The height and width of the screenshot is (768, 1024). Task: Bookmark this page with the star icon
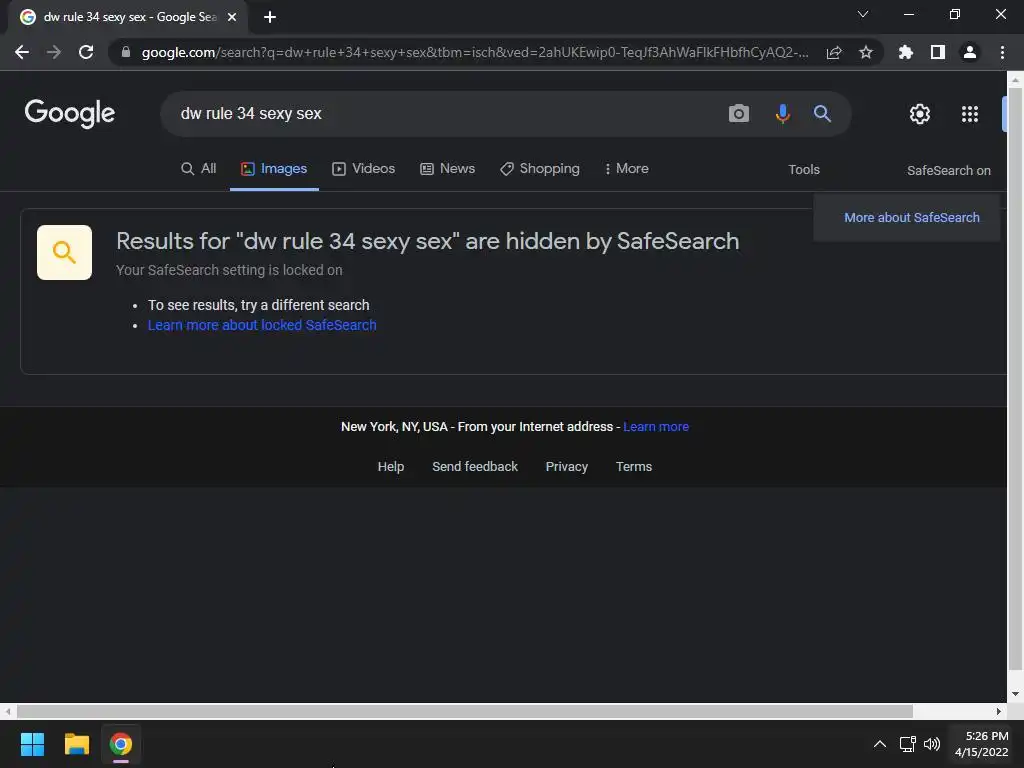866,52
